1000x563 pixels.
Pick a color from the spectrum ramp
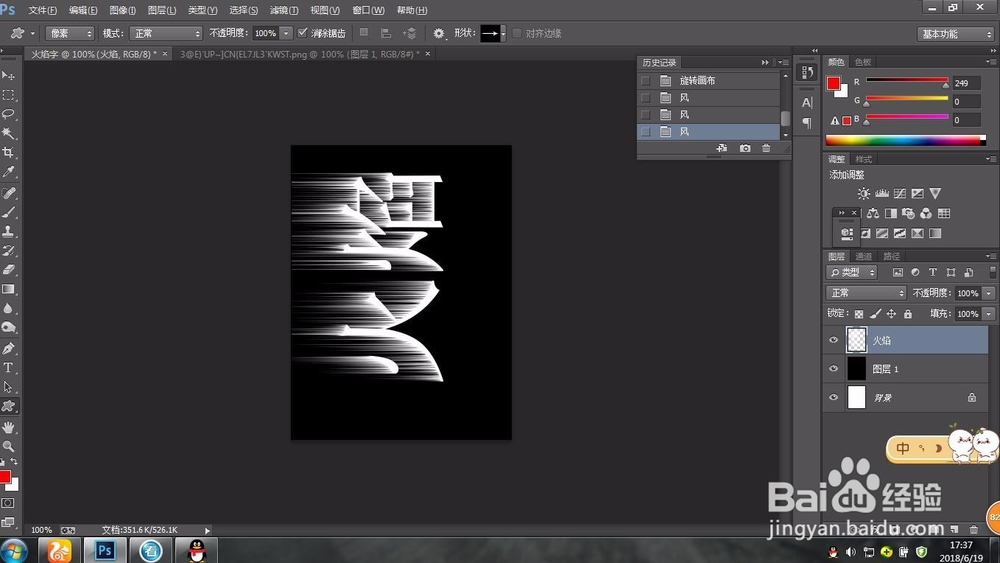[906, 140]
